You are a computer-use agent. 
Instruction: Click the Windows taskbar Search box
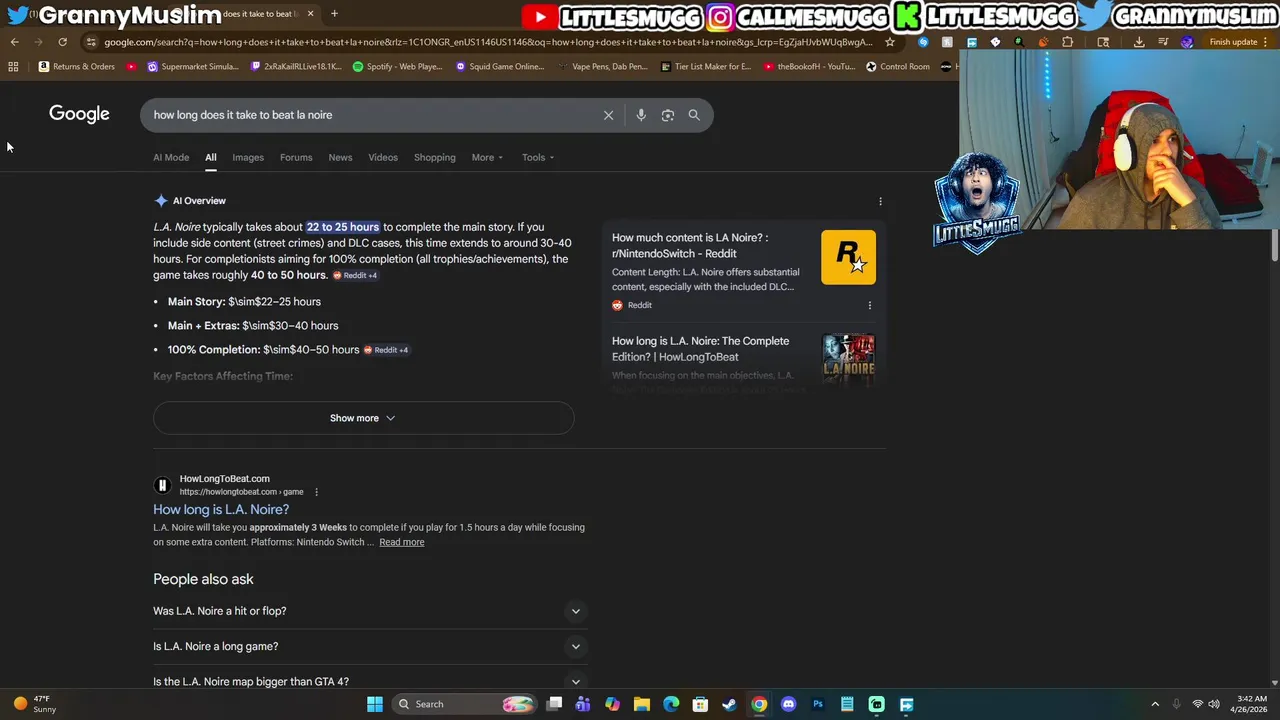pyautogui.click(x=463, y=704)
